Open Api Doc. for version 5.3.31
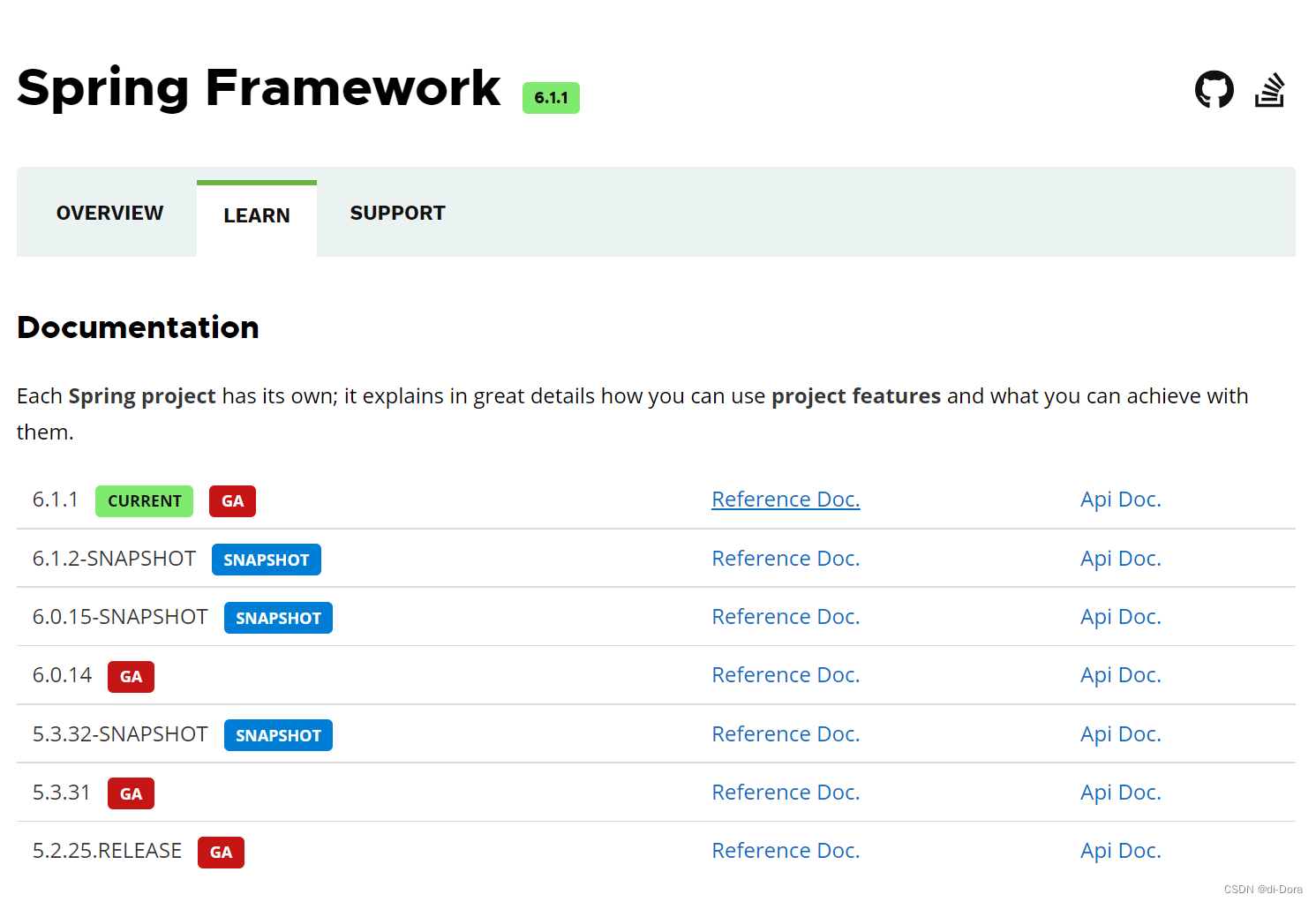1316x902 pixels. 1120,793
